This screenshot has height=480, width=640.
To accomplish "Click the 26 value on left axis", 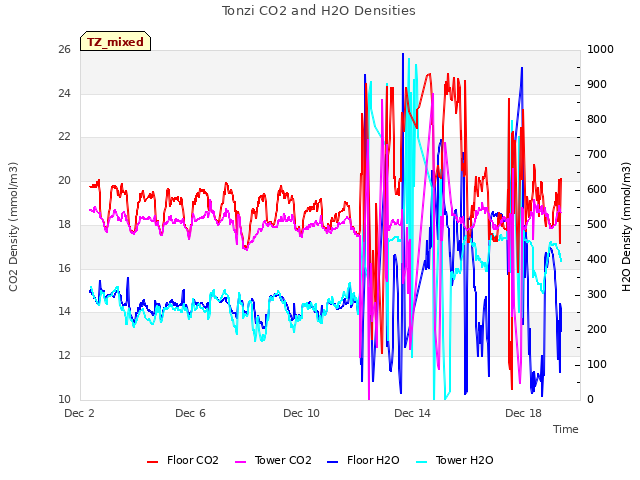I will point(64,49).
